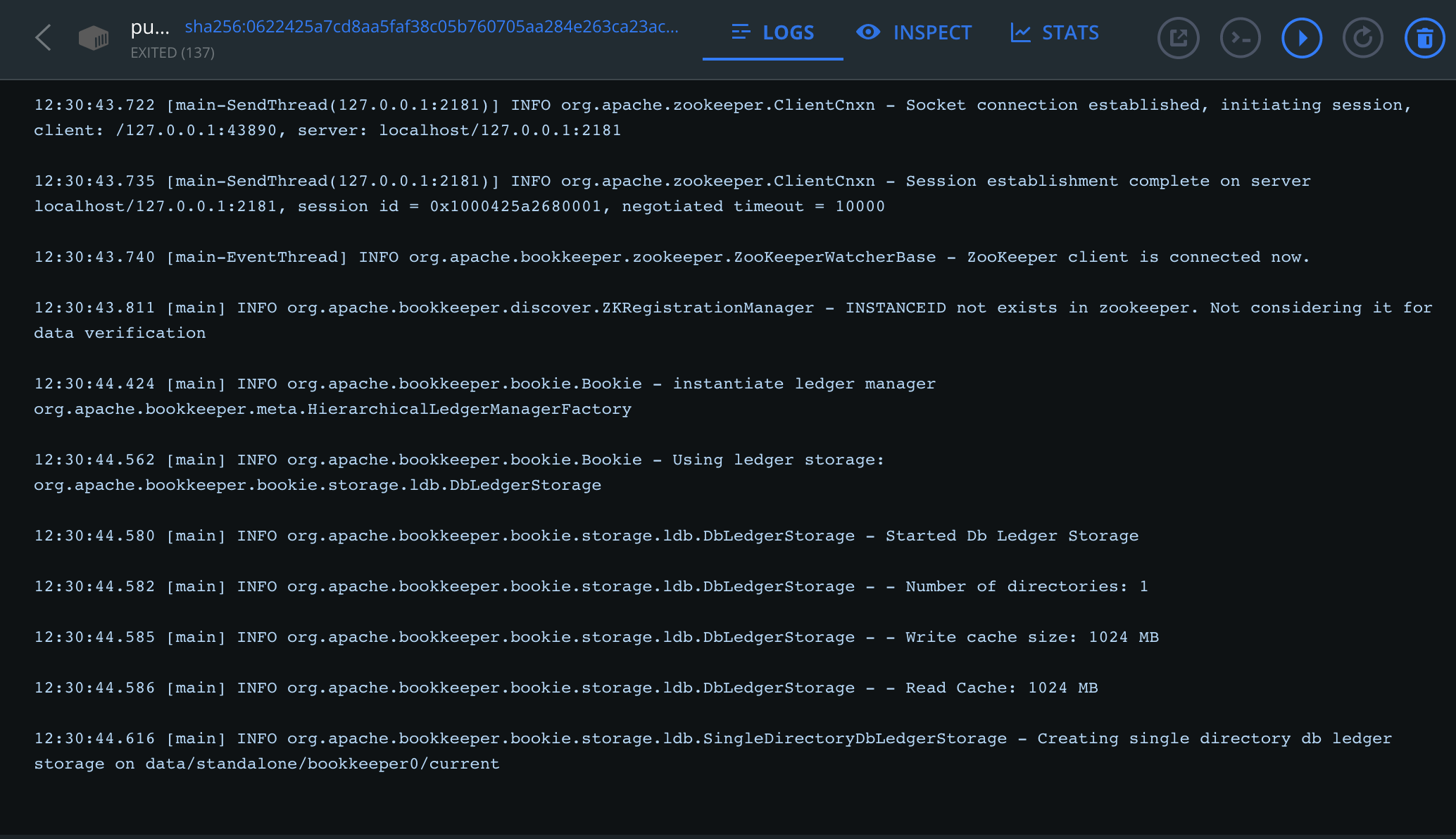Click the restart container icon

point(1362,38)
